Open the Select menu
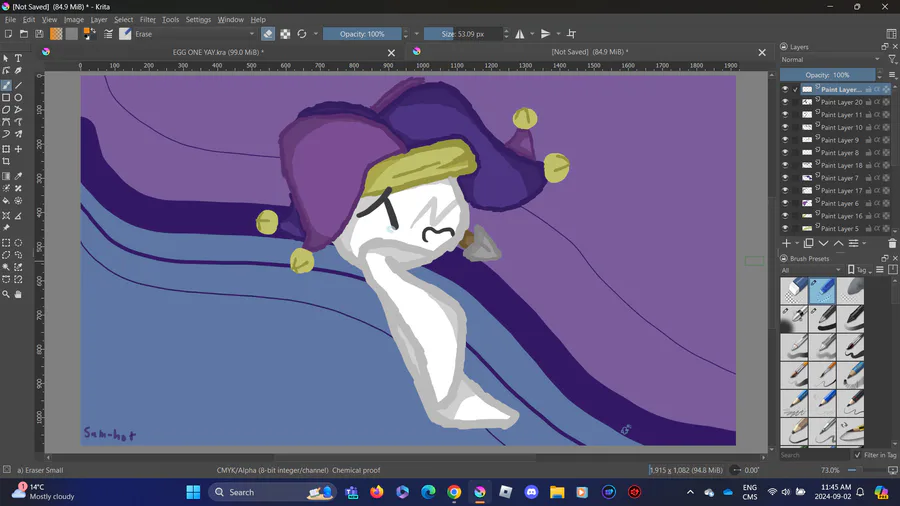The image size is (900, 506). [123, 20]
